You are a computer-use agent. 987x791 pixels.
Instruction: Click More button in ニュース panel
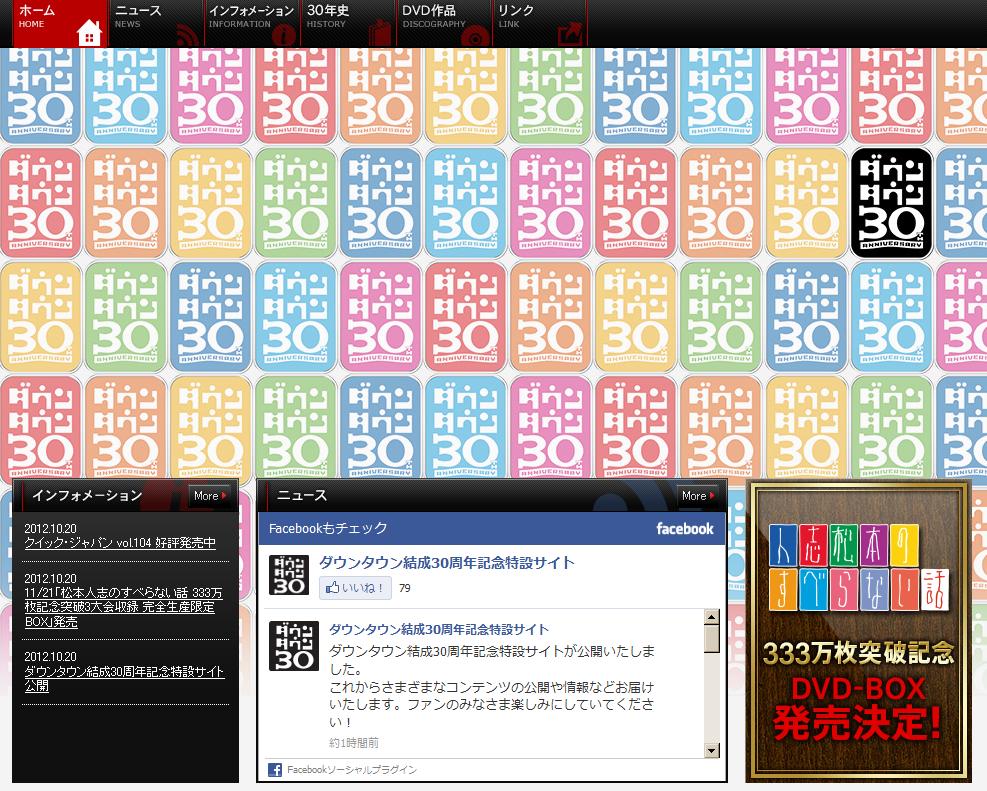697,496
